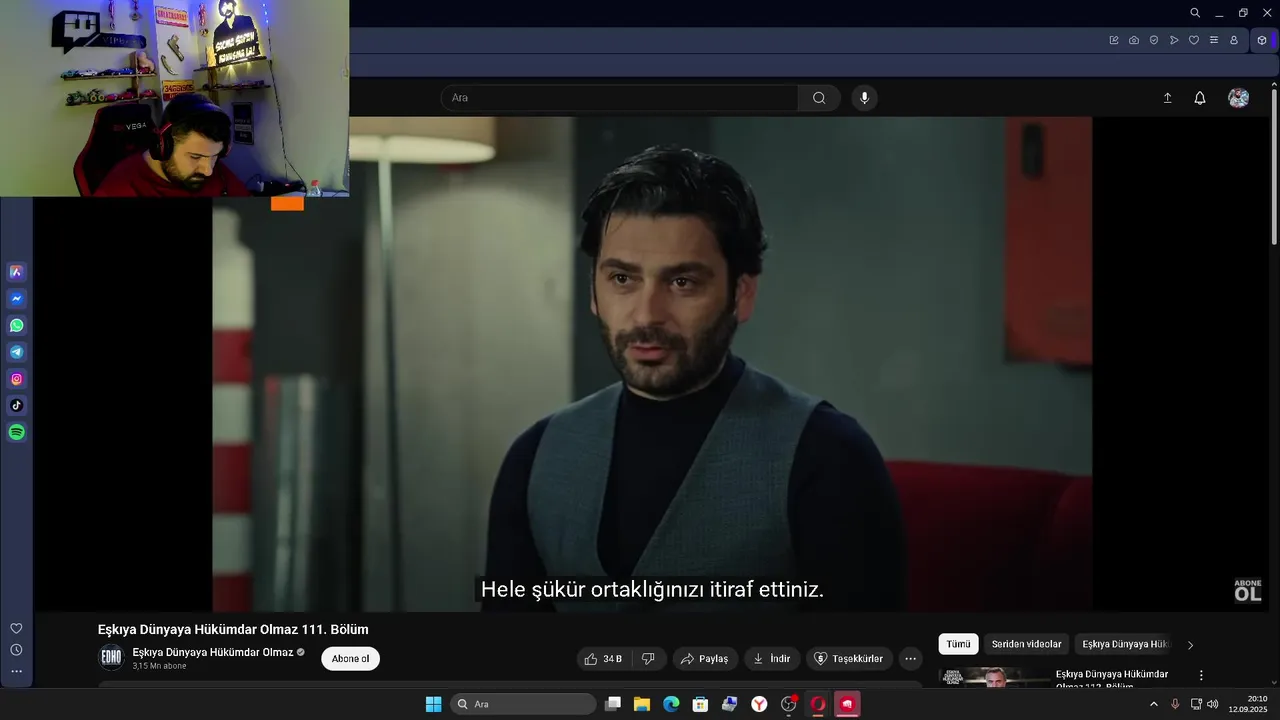The width and height of the screenshot is (1280, 720).
Task: Show hidden tray icons chevron
Action: pyautogui.click(x=1154, y=704)
